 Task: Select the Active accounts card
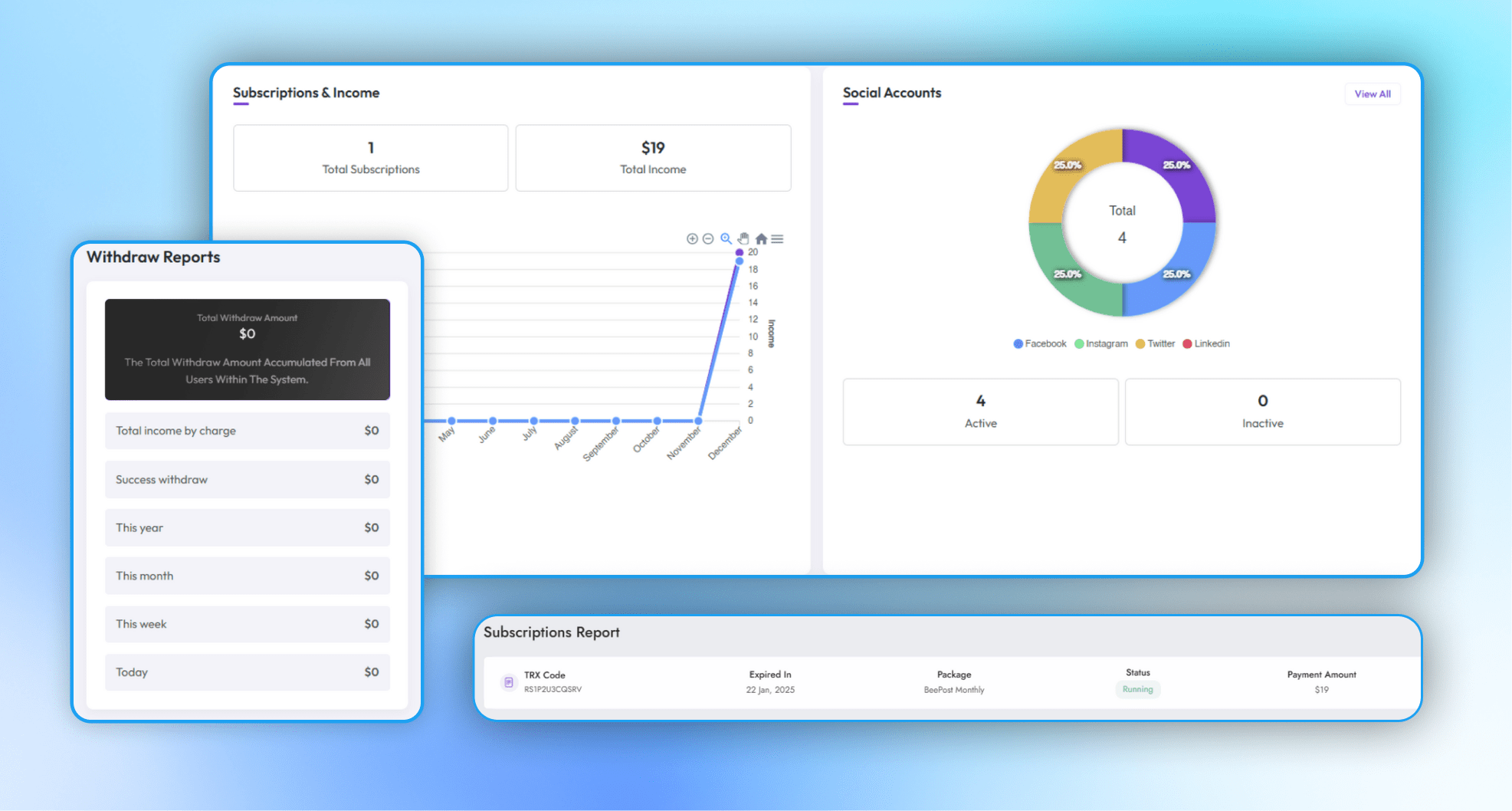click(x=980, y=412)
